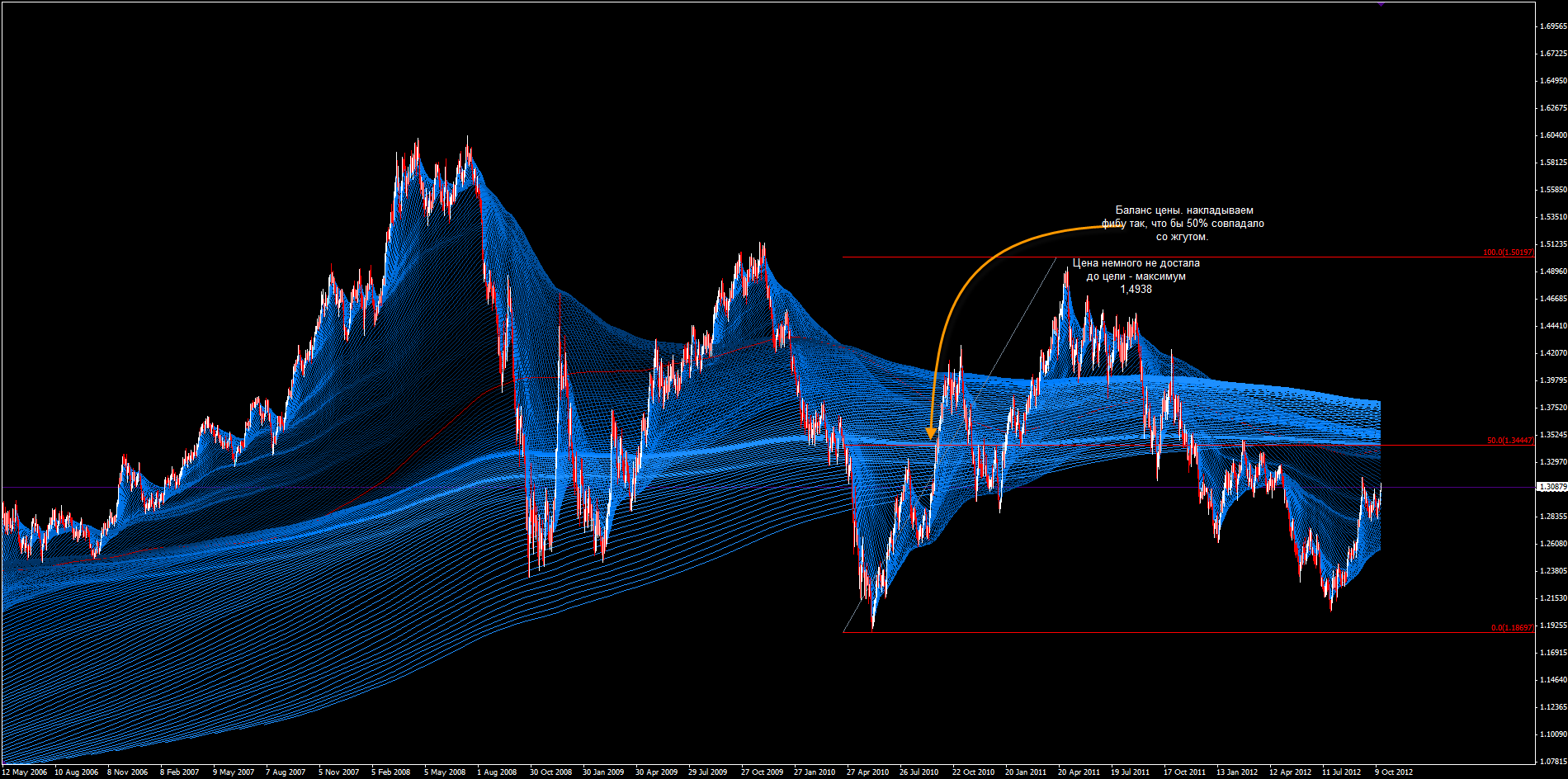Click the 7 Aug 2007 date label
This screenshot has height=779, width=1568.
pos(286,772)
